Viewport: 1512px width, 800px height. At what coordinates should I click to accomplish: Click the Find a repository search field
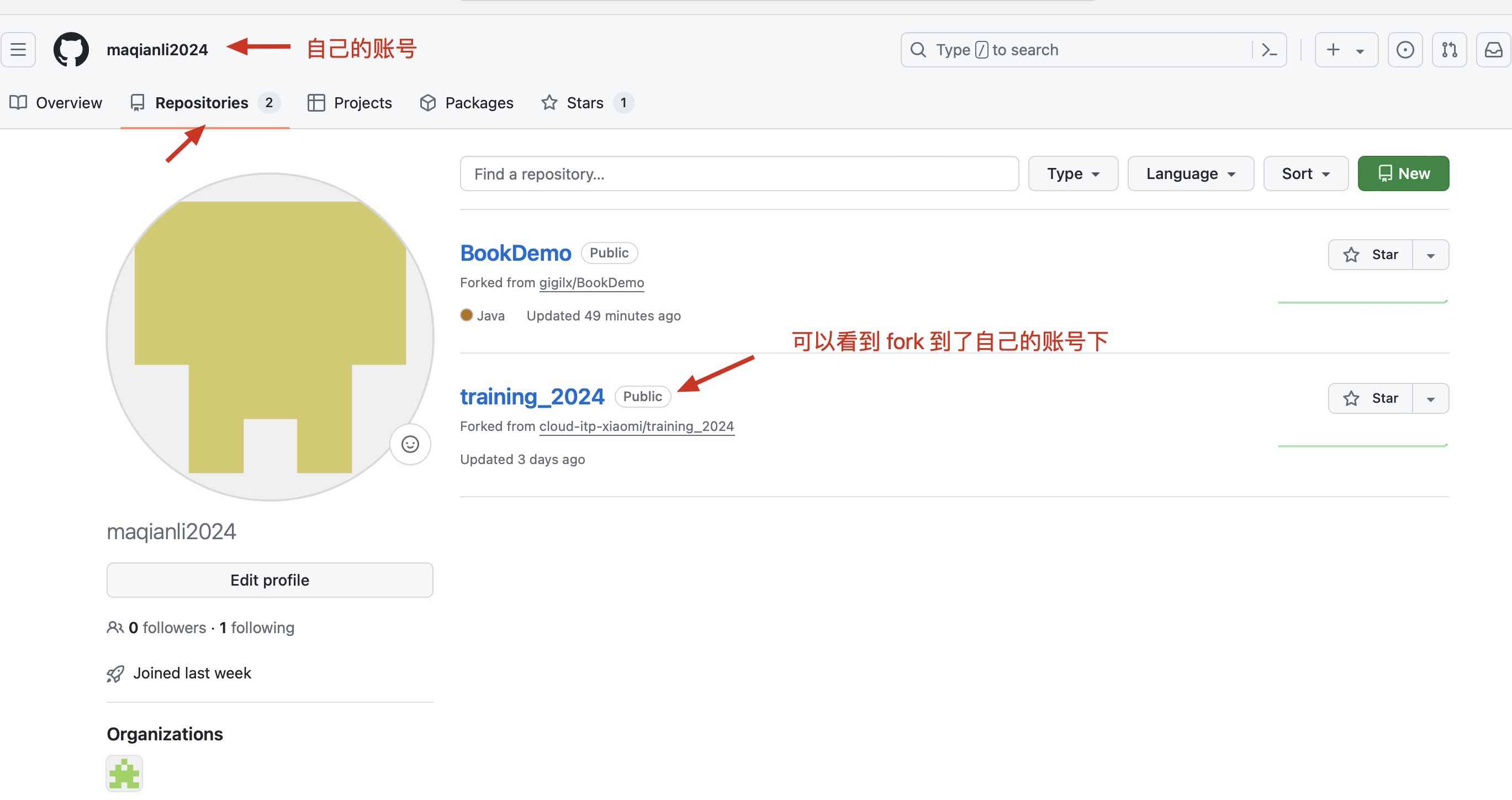coord(738,174)
